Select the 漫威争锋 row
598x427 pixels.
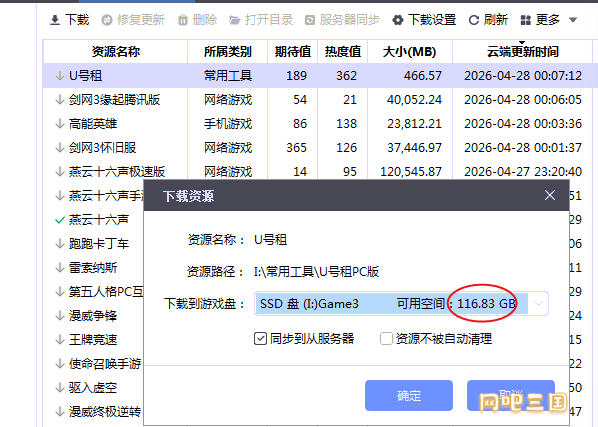coord(93,316)
